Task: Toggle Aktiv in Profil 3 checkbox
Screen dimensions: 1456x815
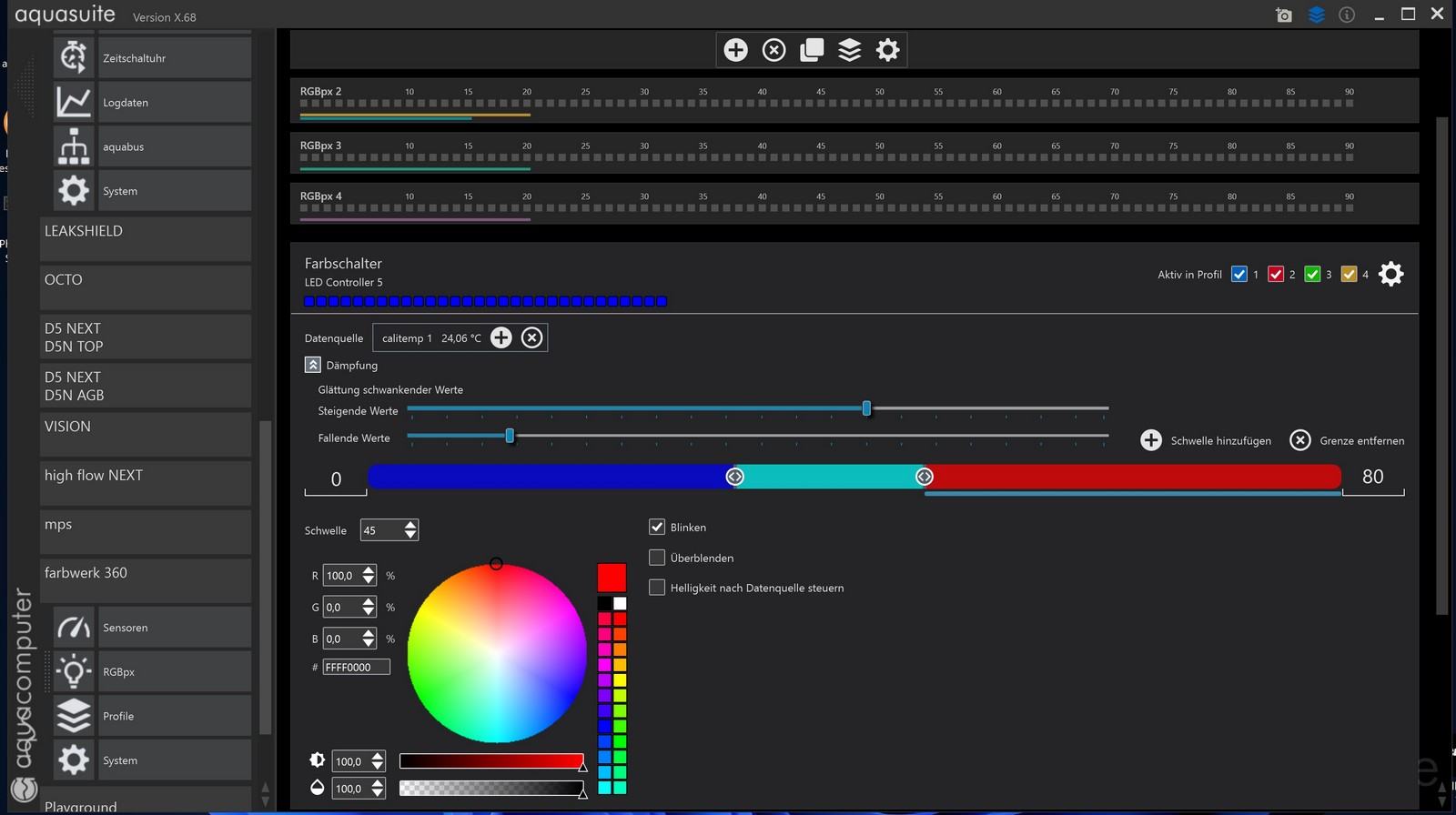Action: pos(1312,274)
